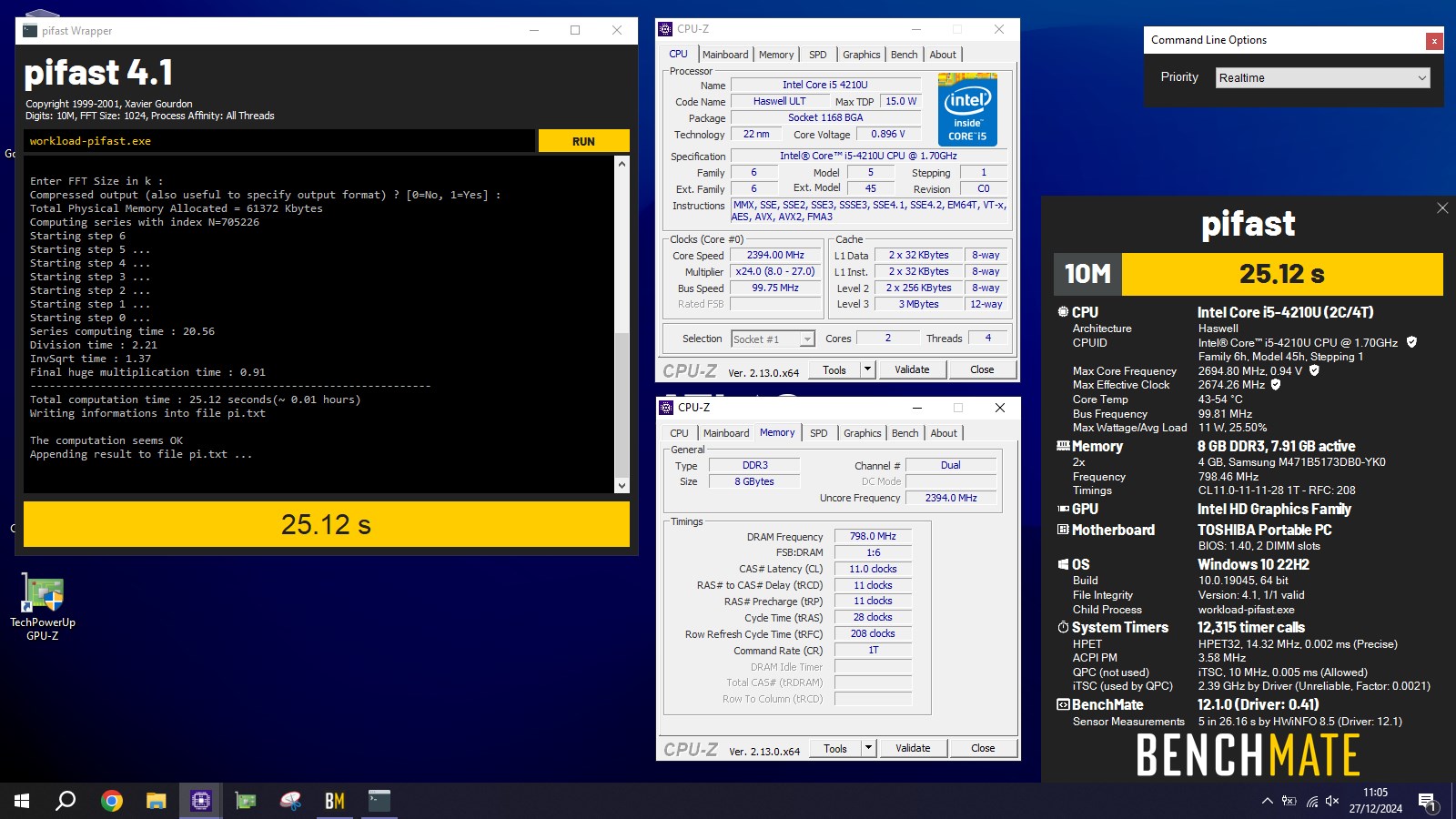The height and width of the screenshot is (819, 1456).
Task: Click the Memory section icon in BenchMate panel
Action: (x=1063, y=446)
